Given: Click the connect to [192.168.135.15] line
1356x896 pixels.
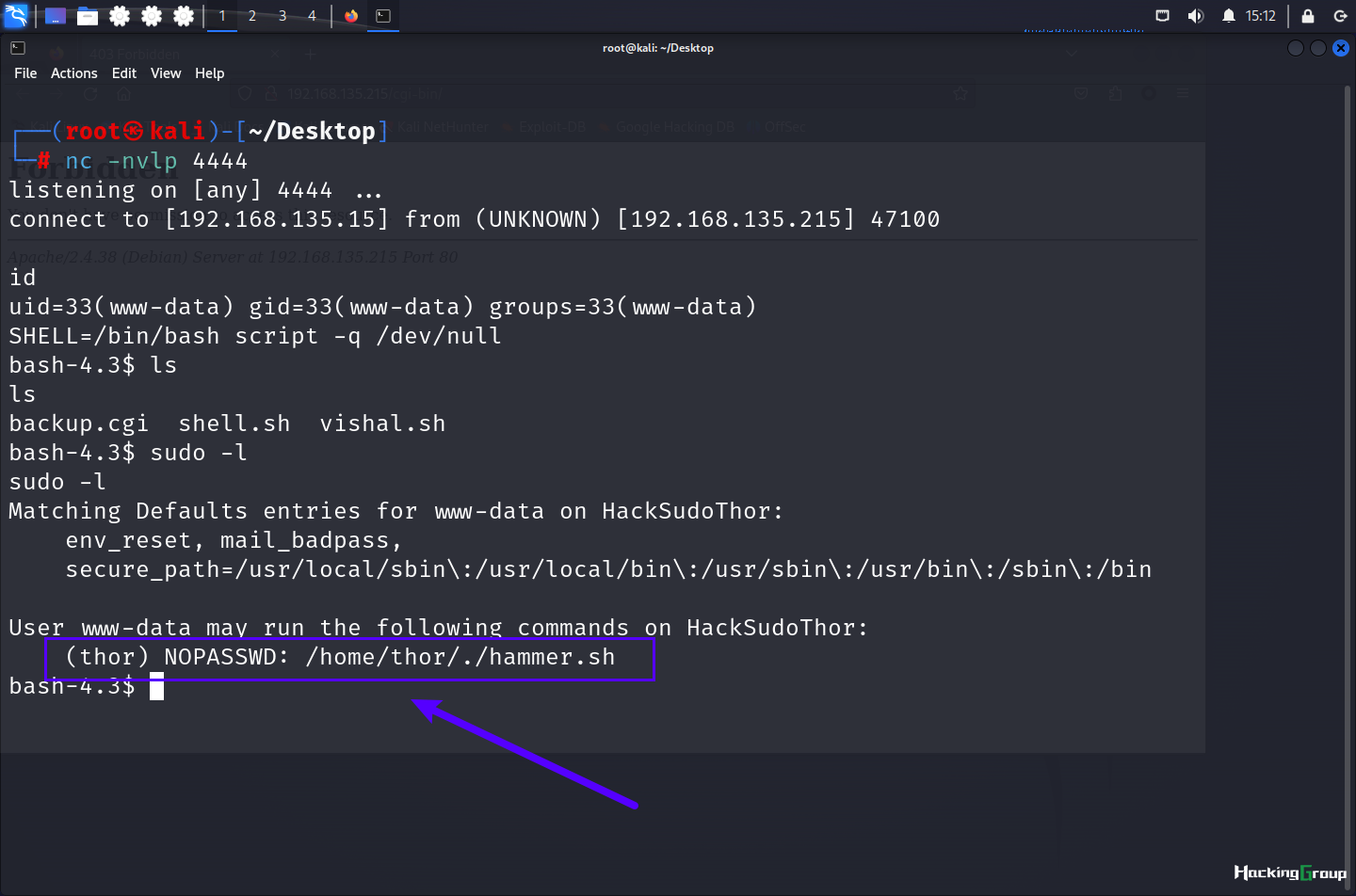Looking at the screenshot, I should tap(475, 219).
